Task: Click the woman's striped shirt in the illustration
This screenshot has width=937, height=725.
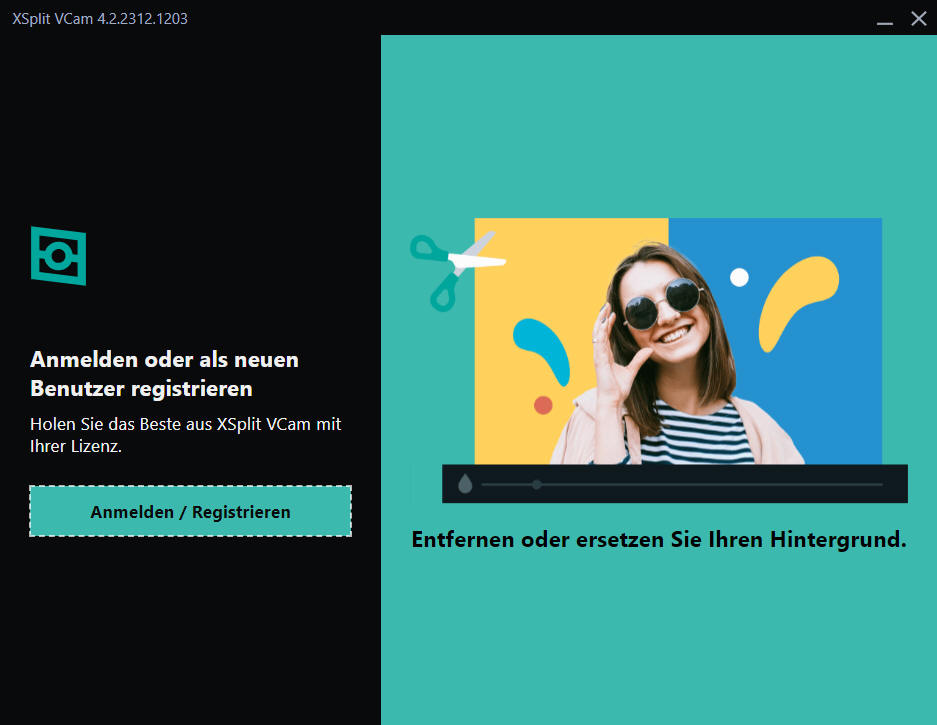Action: [690, 430]
